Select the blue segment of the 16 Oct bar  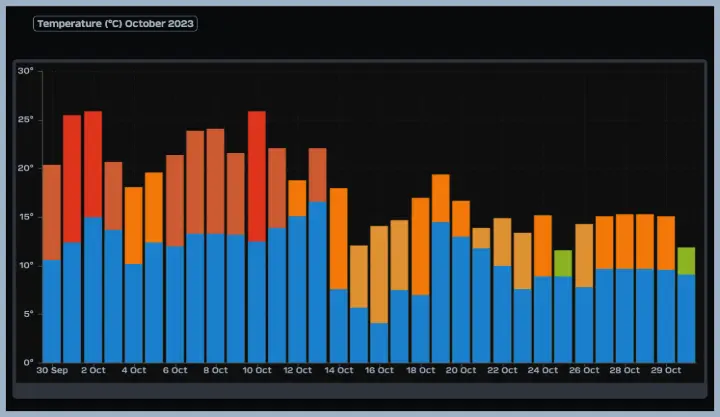coord(380,342)
